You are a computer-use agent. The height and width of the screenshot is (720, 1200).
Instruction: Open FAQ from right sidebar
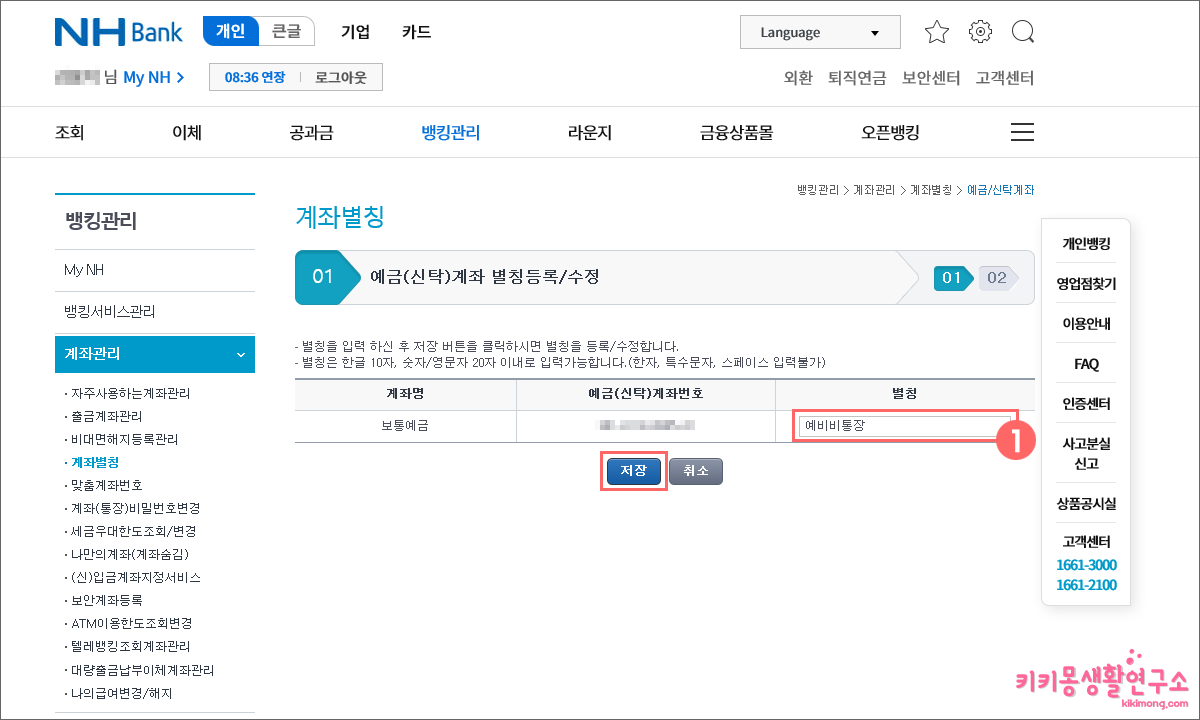(x=1086, y=364)
